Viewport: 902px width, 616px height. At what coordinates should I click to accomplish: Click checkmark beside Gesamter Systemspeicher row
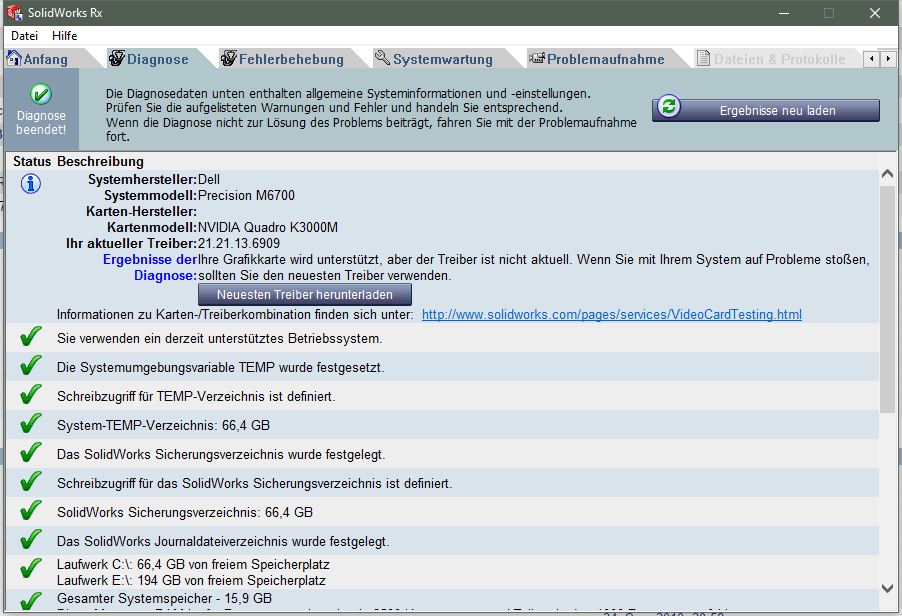(30, 600)
